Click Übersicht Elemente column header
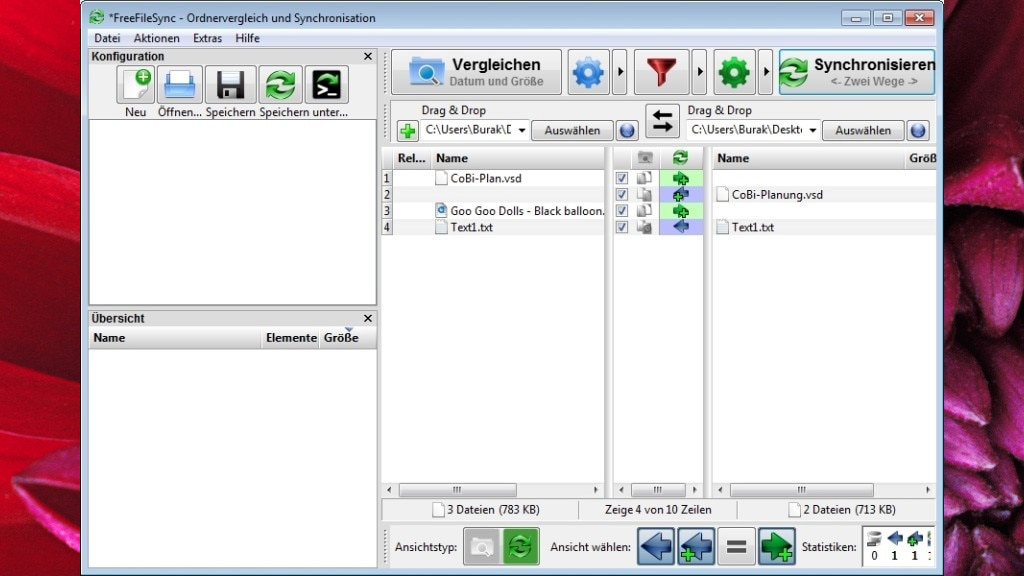Image resolution: width=1024 pixels, height=576 pixels. click(291, 338)
